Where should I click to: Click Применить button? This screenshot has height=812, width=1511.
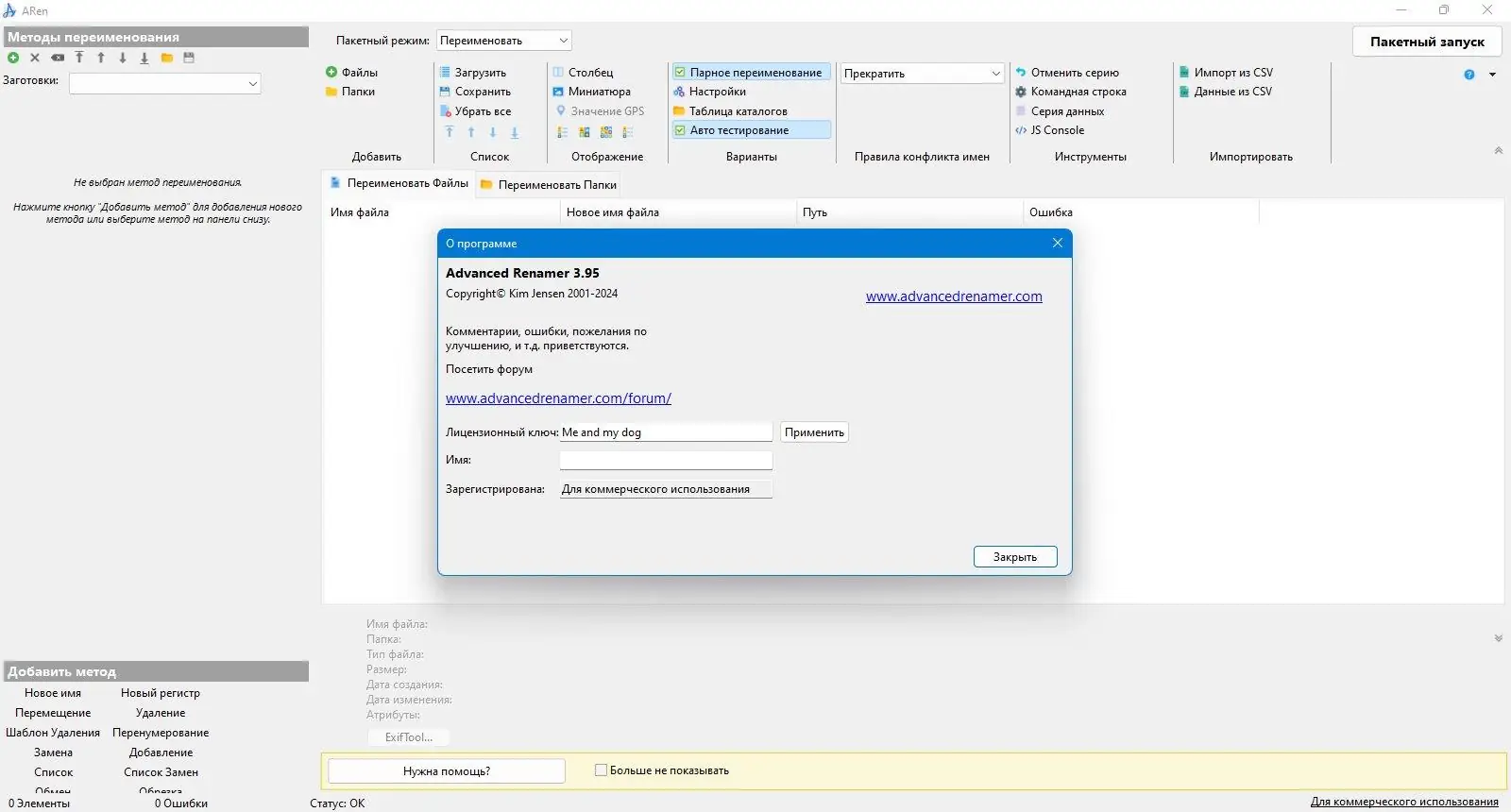[814, 432]
